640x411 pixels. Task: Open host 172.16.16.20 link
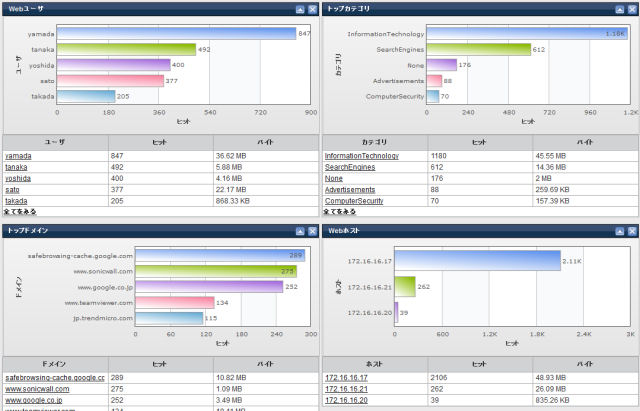tap(346, 400)
